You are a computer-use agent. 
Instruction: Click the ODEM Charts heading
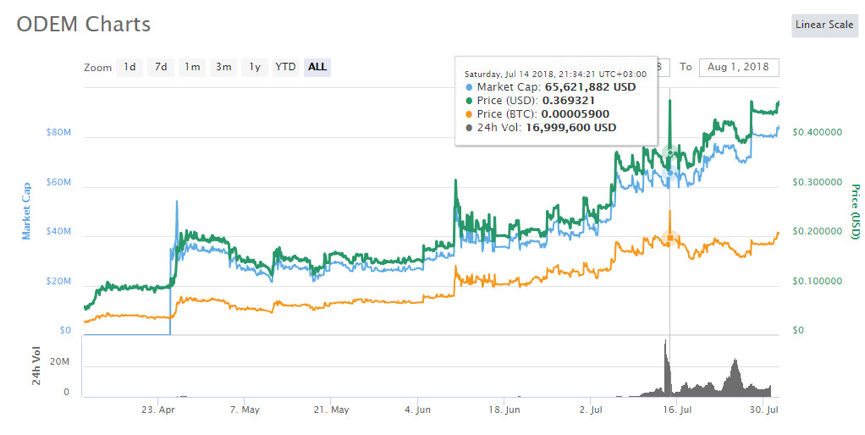[x=83, y=25]
